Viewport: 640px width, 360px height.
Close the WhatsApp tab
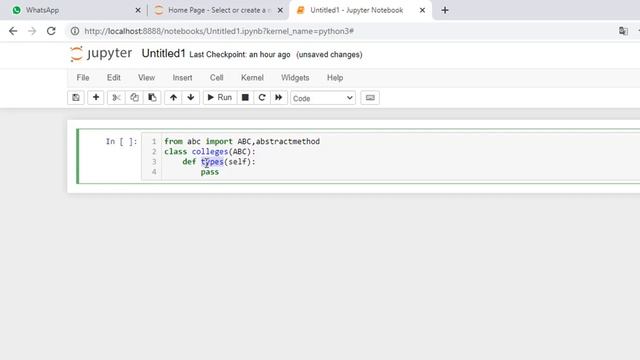tap(138, 10)
